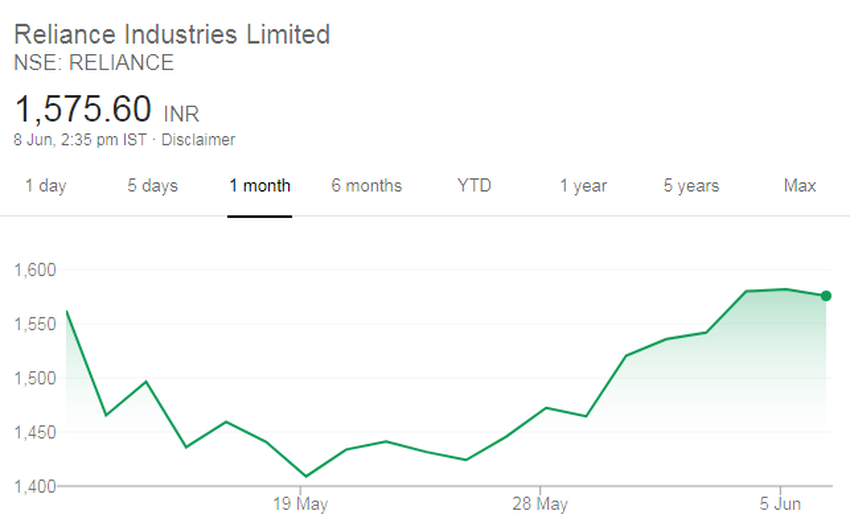Viewport: 850px width, 531px height.
Task: Click the green current-price dot on chart
Action: 826,296
